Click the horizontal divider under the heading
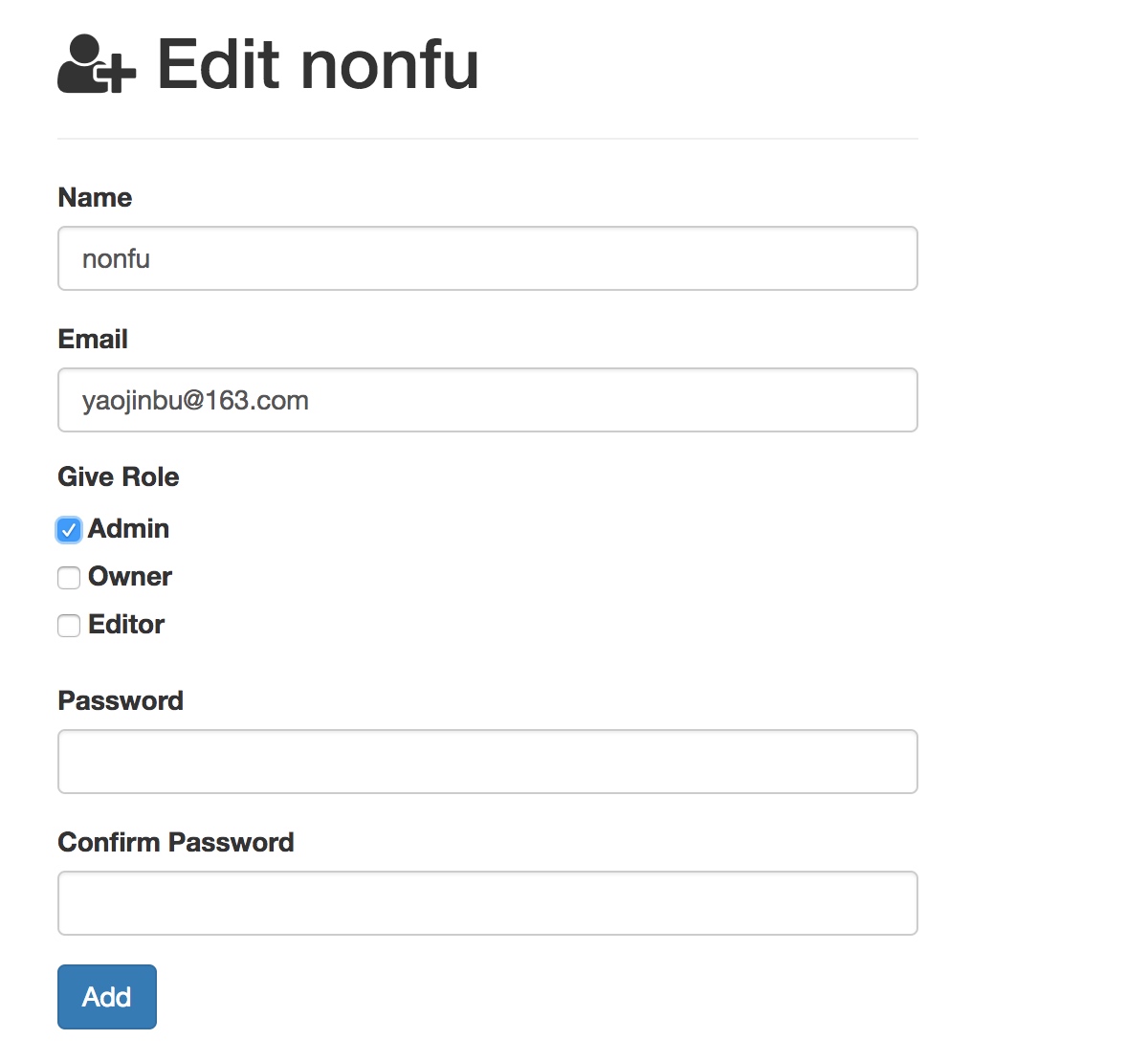 [x=488, y=139]
